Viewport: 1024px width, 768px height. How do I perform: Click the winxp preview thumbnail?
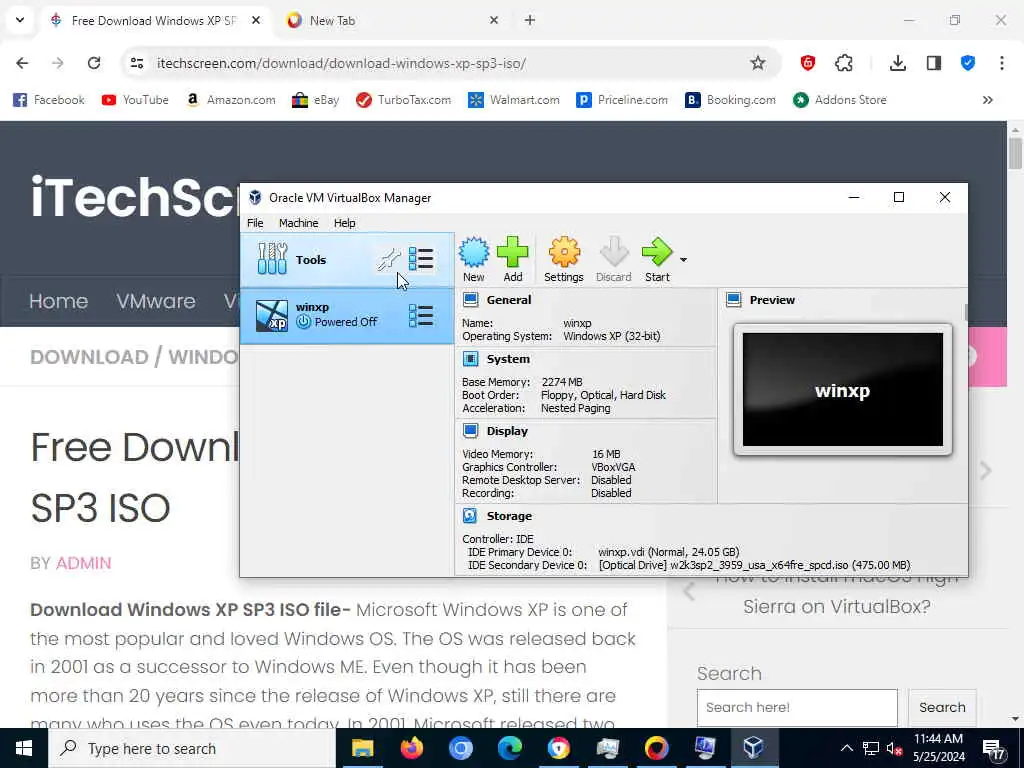pos(842,389)
